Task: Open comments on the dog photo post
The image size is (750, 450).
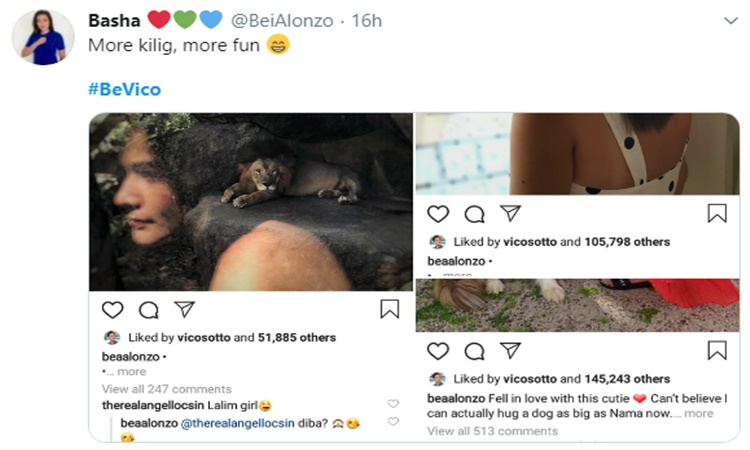Action: [474, 351]
